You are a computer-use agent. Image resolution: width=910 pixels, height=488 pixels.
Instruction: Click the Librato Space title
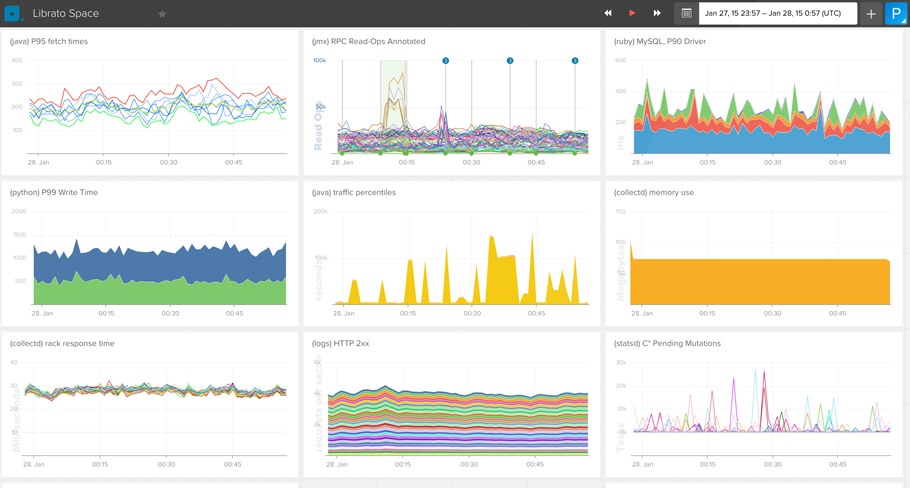coord(66,14)
